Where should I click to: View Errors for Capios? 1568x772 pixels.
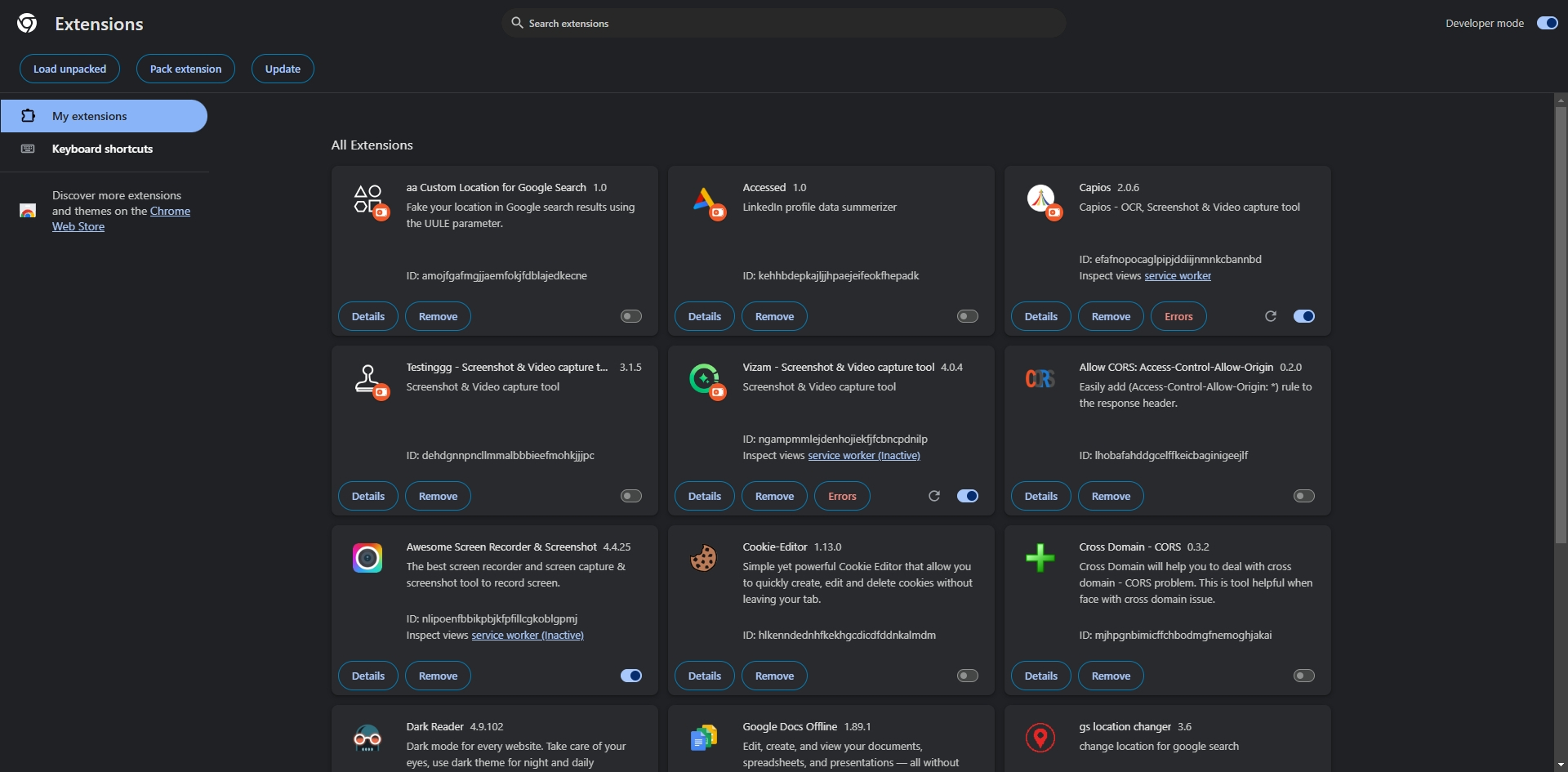pos(1178,316)
